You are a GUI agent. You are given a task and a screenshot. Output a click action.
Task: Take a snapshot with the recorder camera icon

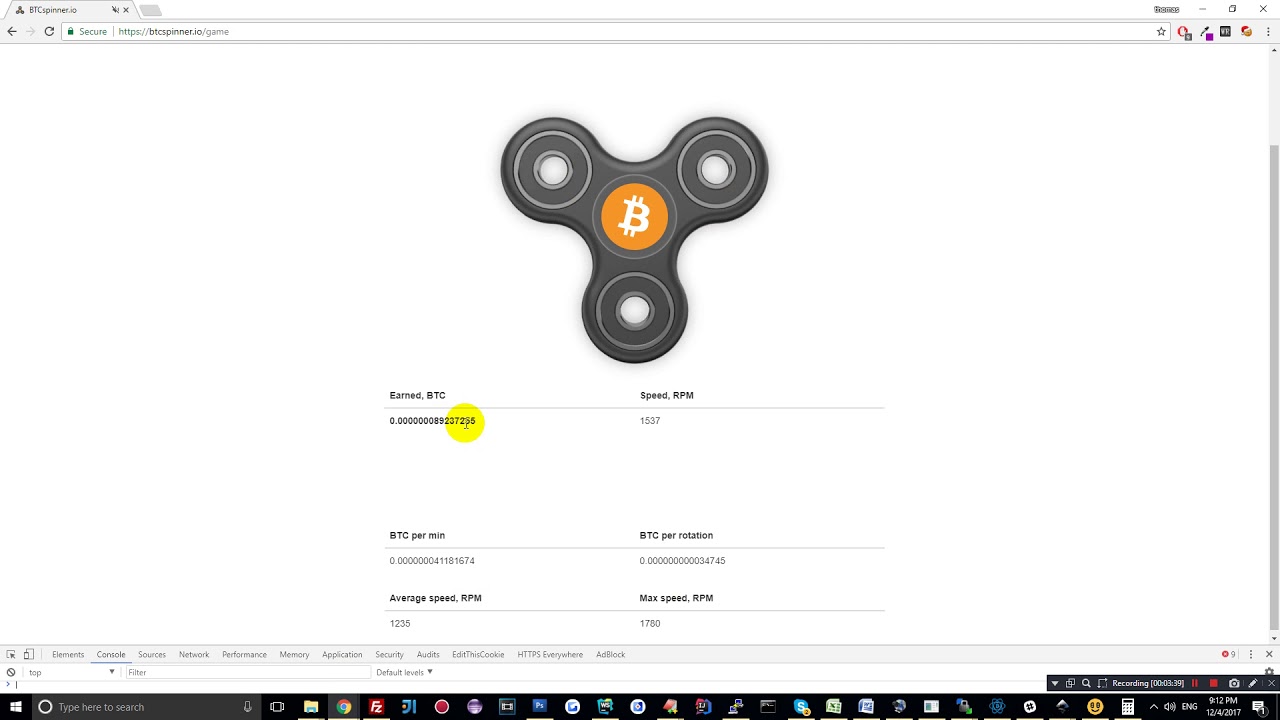pyautogui.click(x=1234, y=683)
